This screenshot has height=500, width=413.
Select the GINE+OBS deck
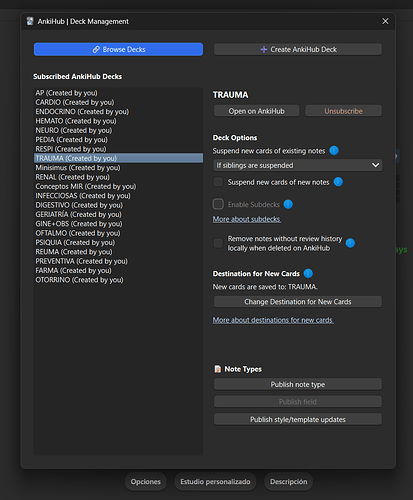tap(118, 224)
